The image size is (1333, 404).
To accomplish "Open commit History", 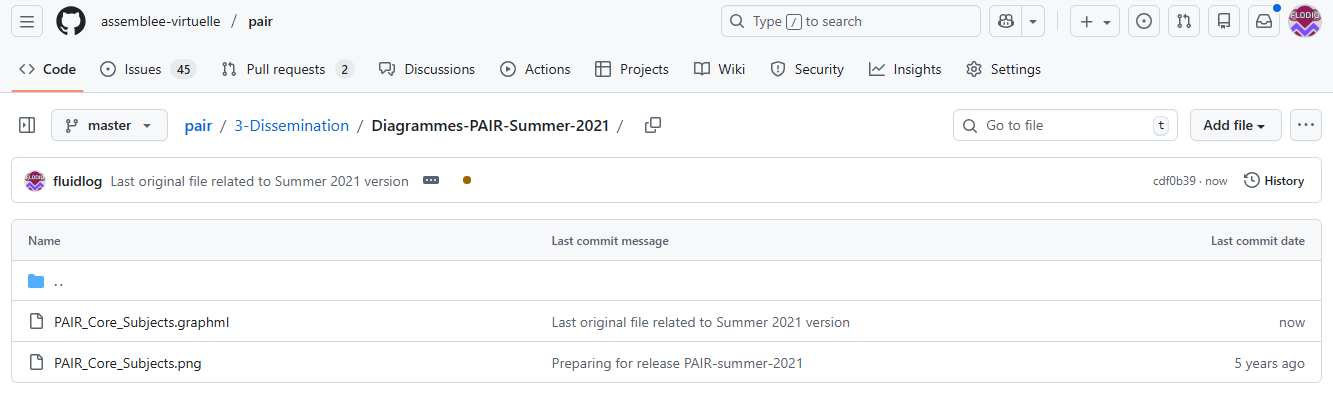I will click(x=1274, y=181).
